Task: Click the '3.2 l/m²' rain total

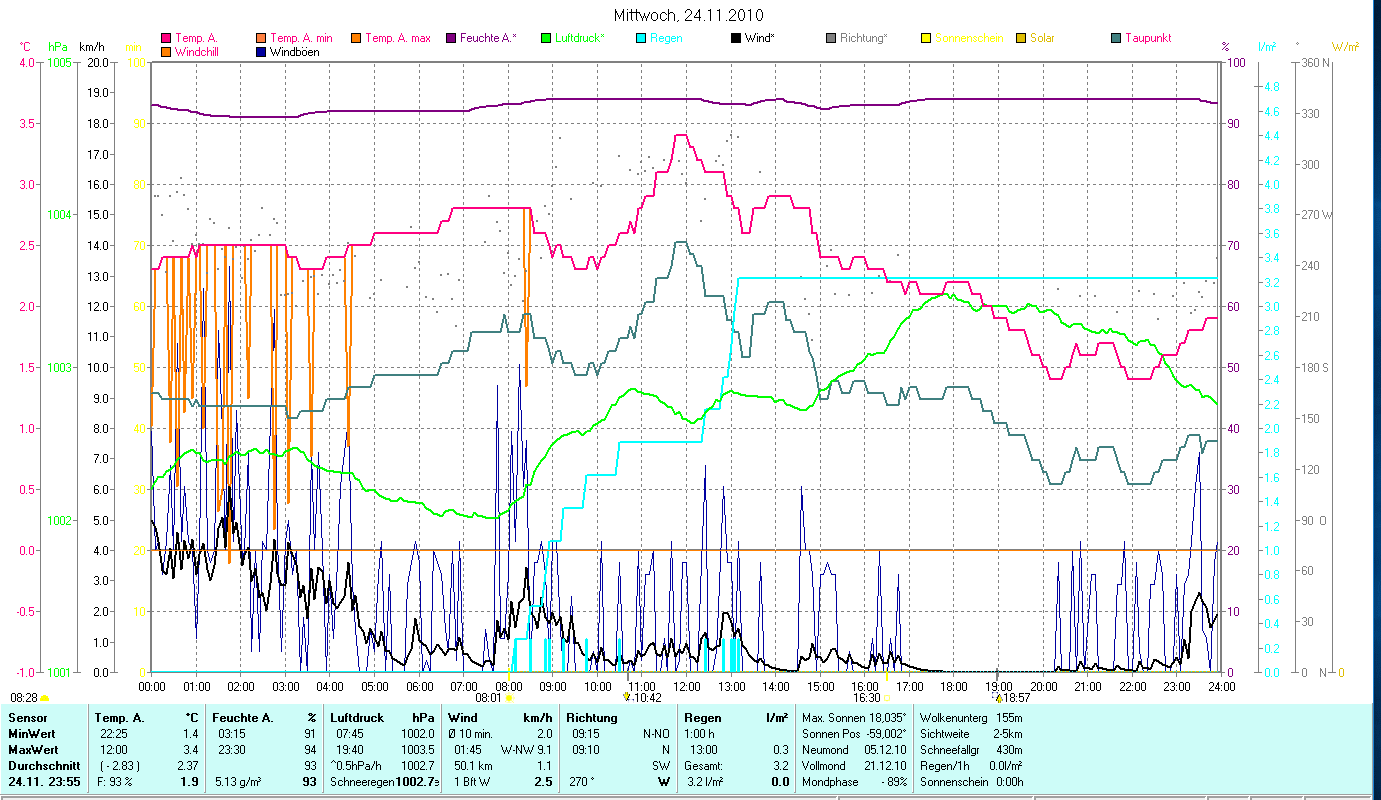Action: coord(703,782)
